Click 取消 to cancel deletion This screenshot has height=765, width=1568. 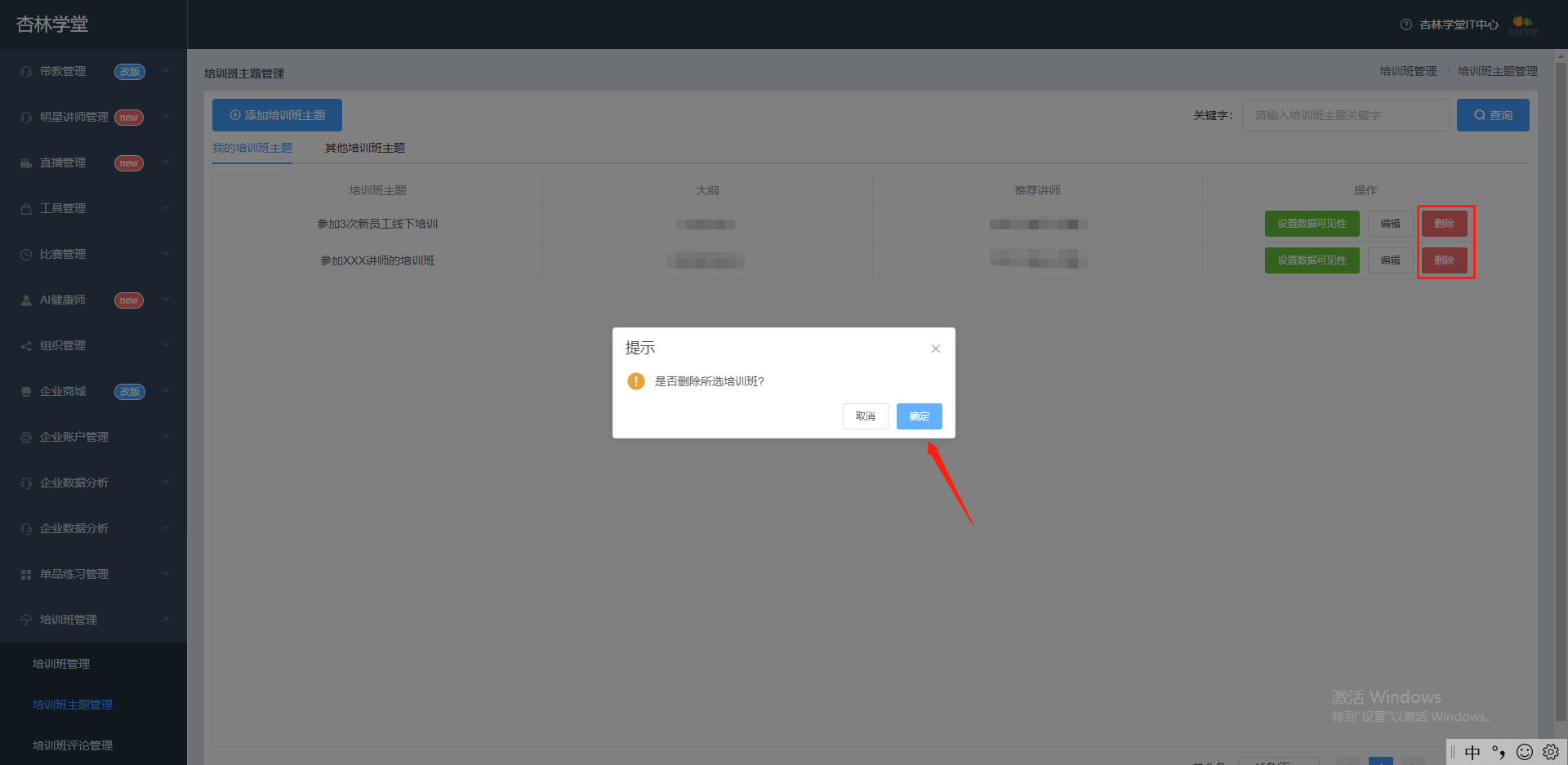click(866, 416)
